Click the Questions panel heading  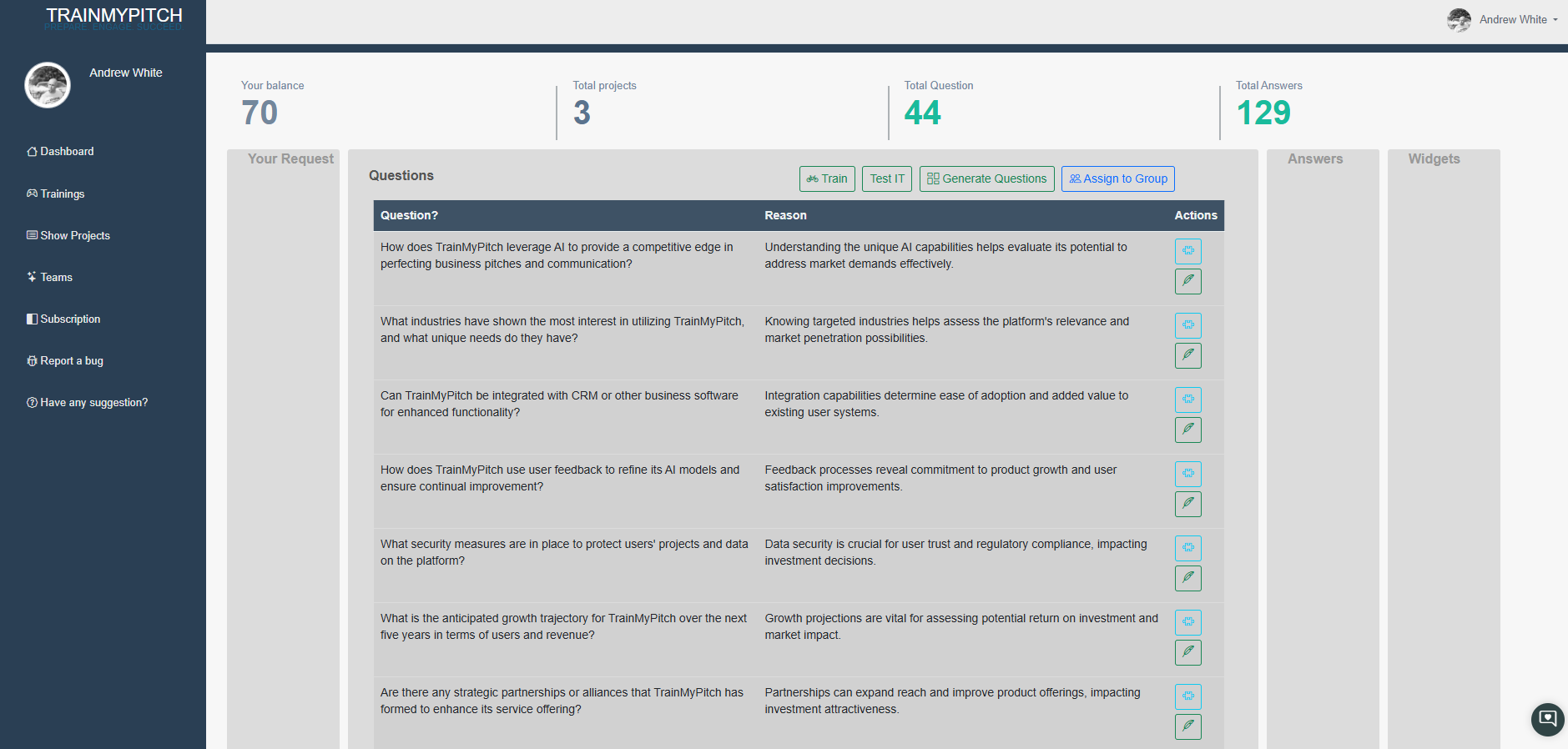[401, 175]
